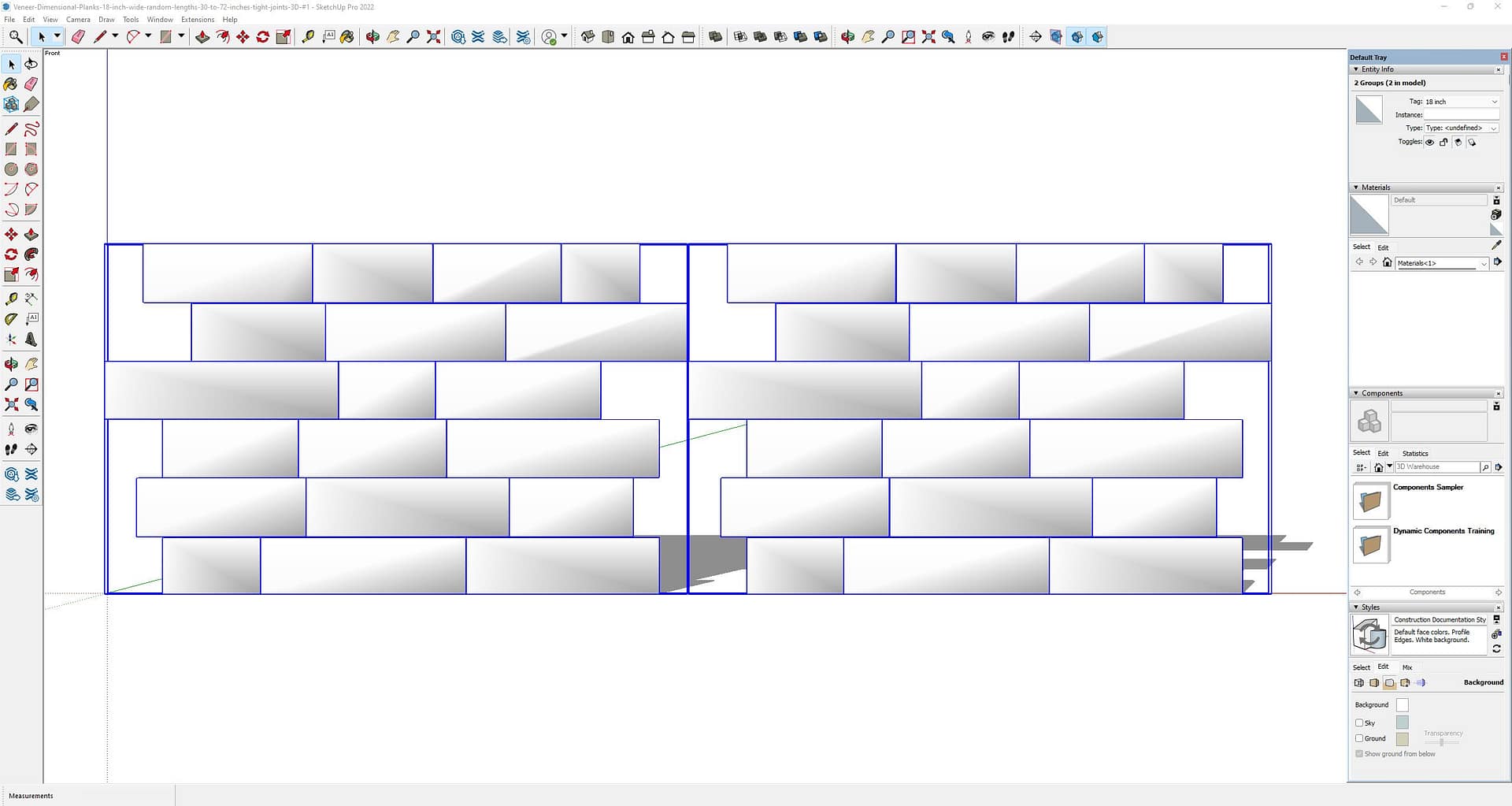Collapse the Materials panel section
Image resolution: width=1512 pixels, height=806 pixels.
point(1356,188)
